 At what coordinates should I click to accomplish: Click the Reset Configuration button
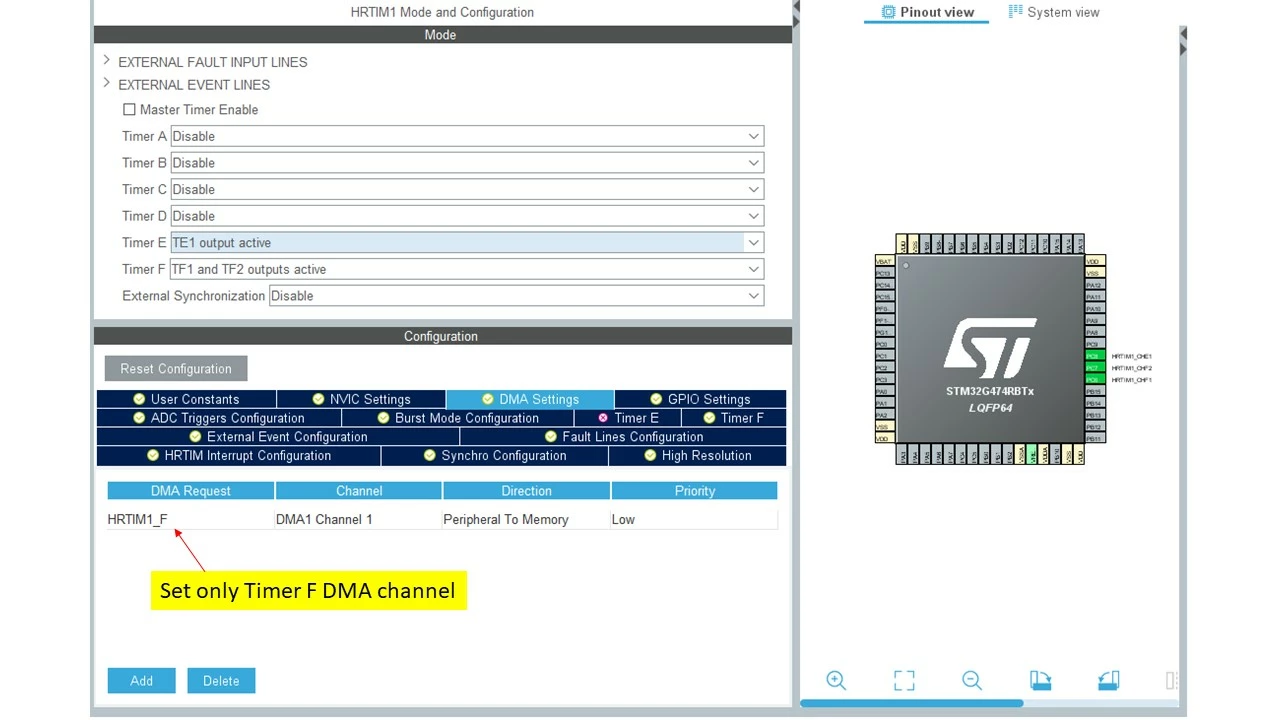click(x=176, y=369)
